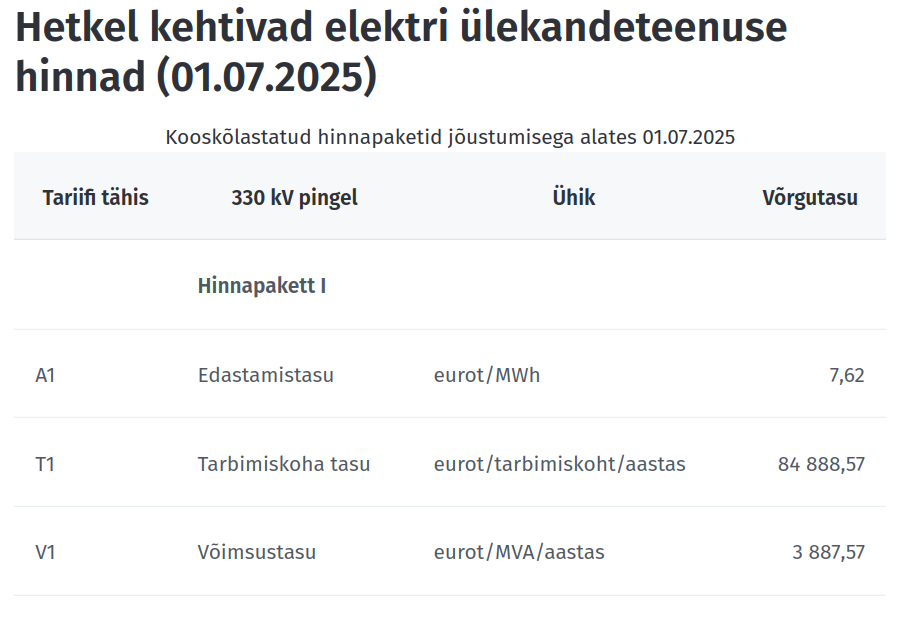
Task: Click the page heading about ülekandeteenuse hinnad
Action: [401, 51]
